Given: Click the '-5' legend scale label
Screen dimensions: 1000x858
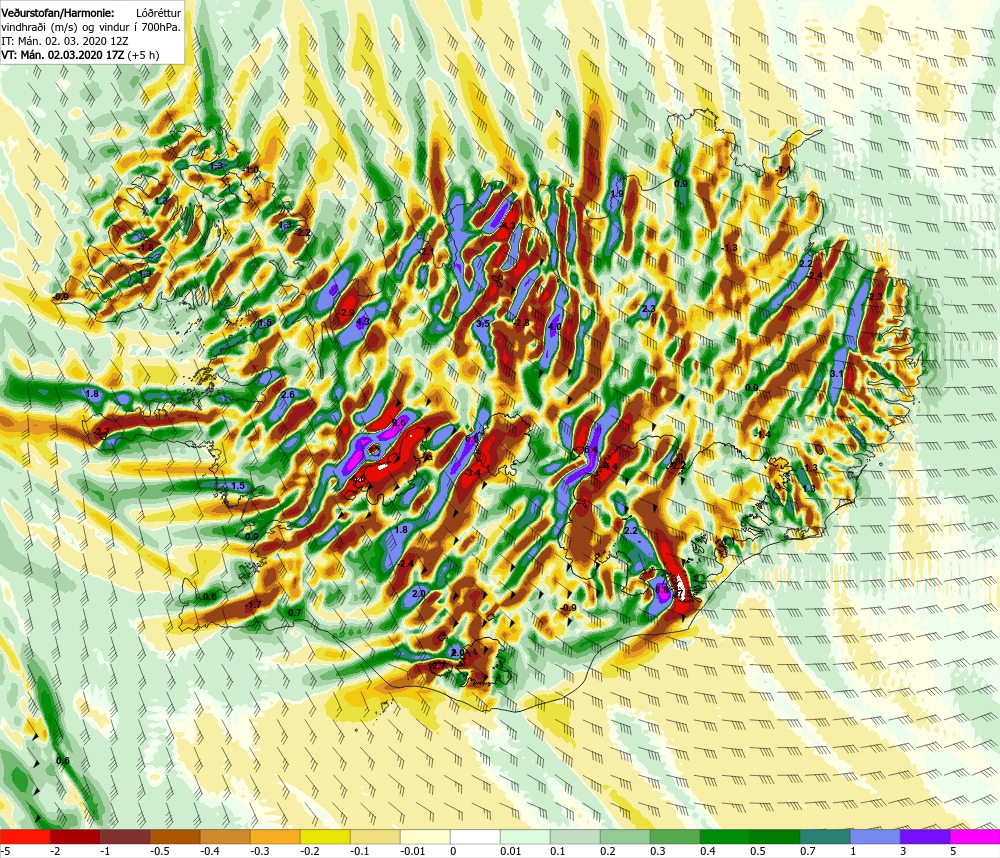Looking at the screenshot, I should [x=5, y=851].
